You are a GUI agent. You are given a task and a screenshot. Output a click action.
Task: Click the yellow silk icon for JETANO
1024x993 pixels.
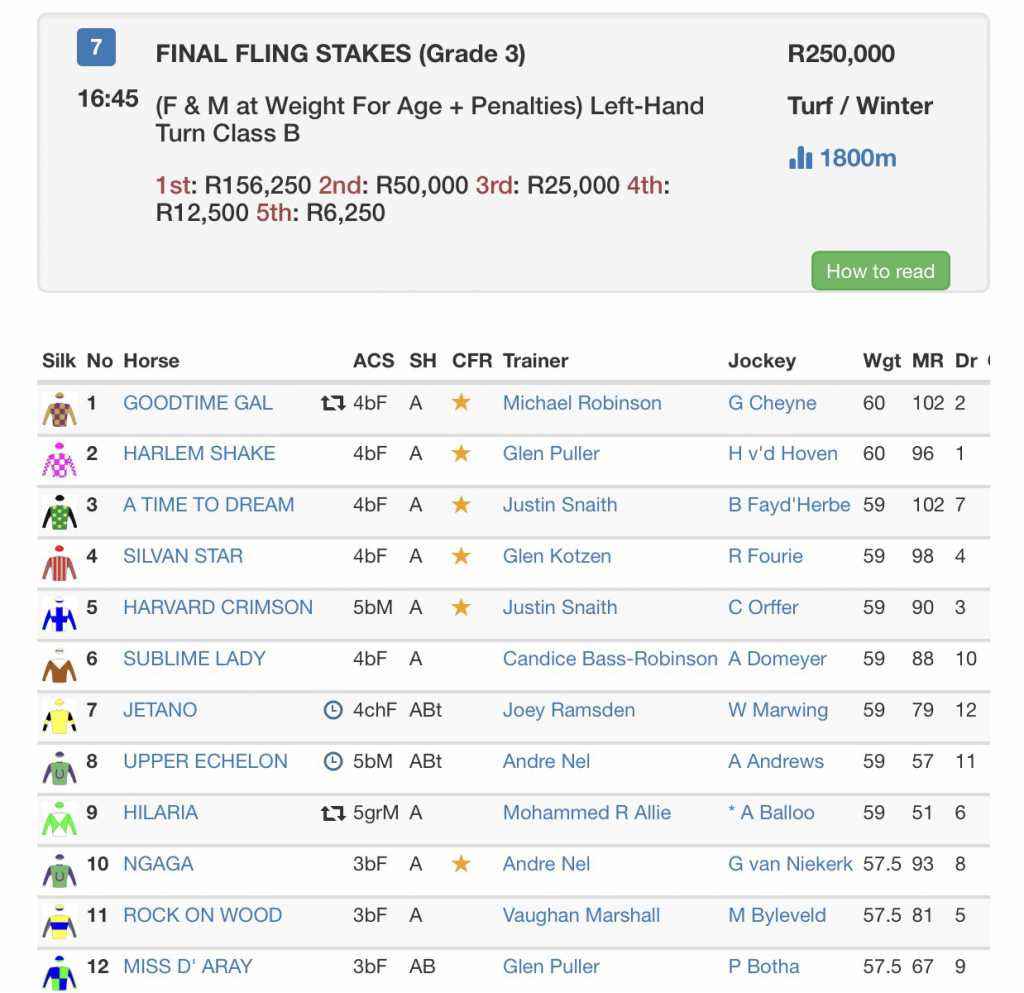[59, 714]
